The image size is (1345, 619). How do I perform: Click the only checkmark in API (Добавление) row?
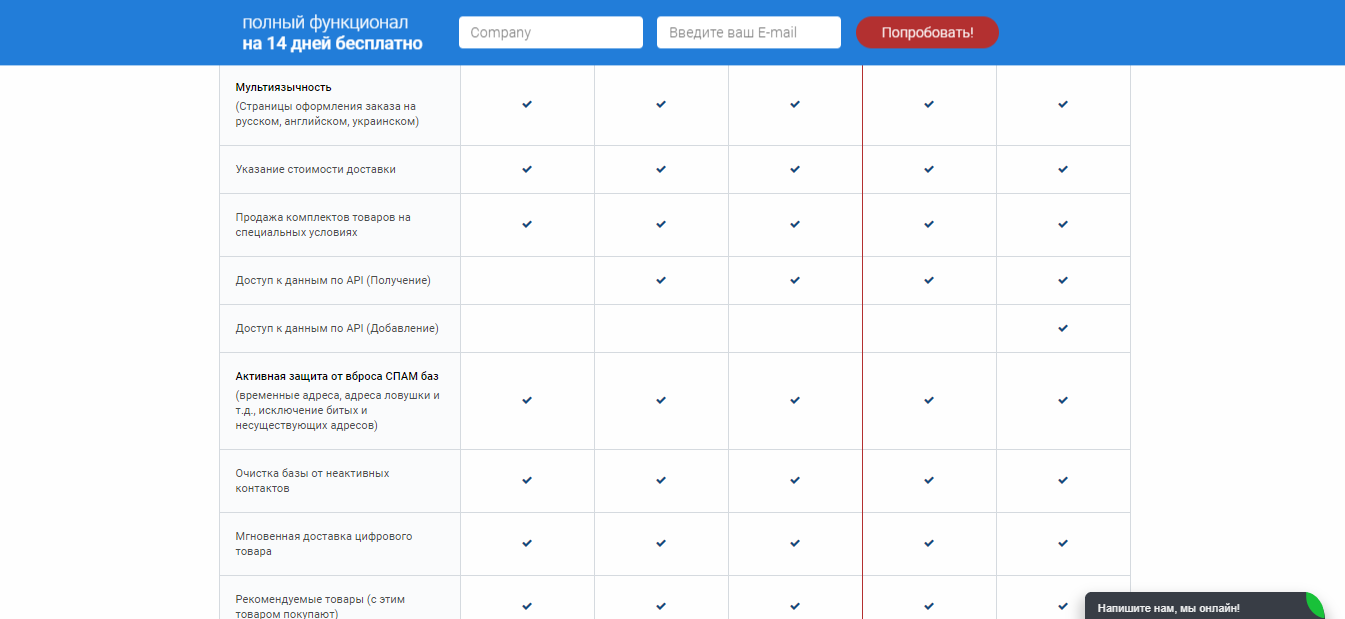pyautogui.click(x=1063, y=328)
